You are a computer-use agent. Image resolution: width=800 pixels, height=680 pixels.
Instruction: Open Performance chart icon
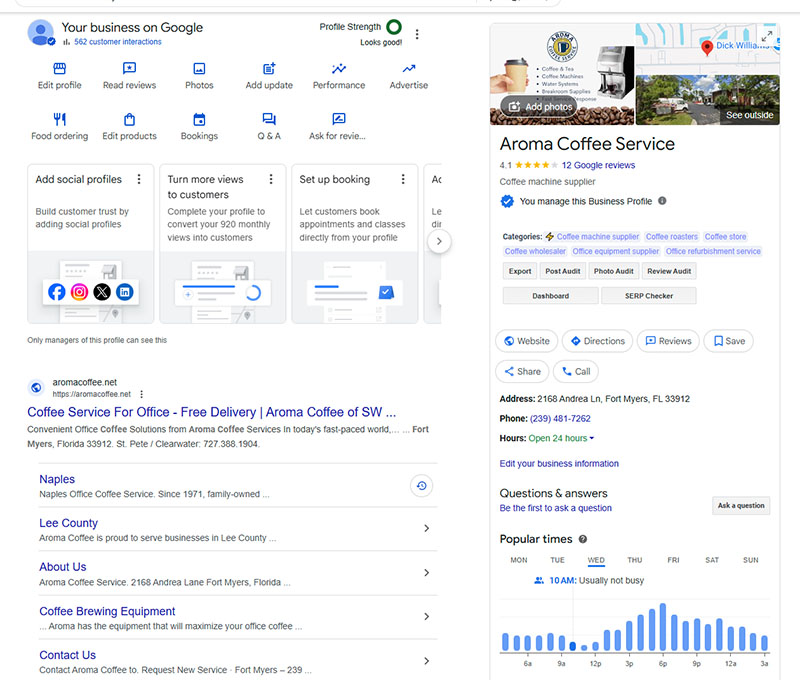[x=339, y=68]
